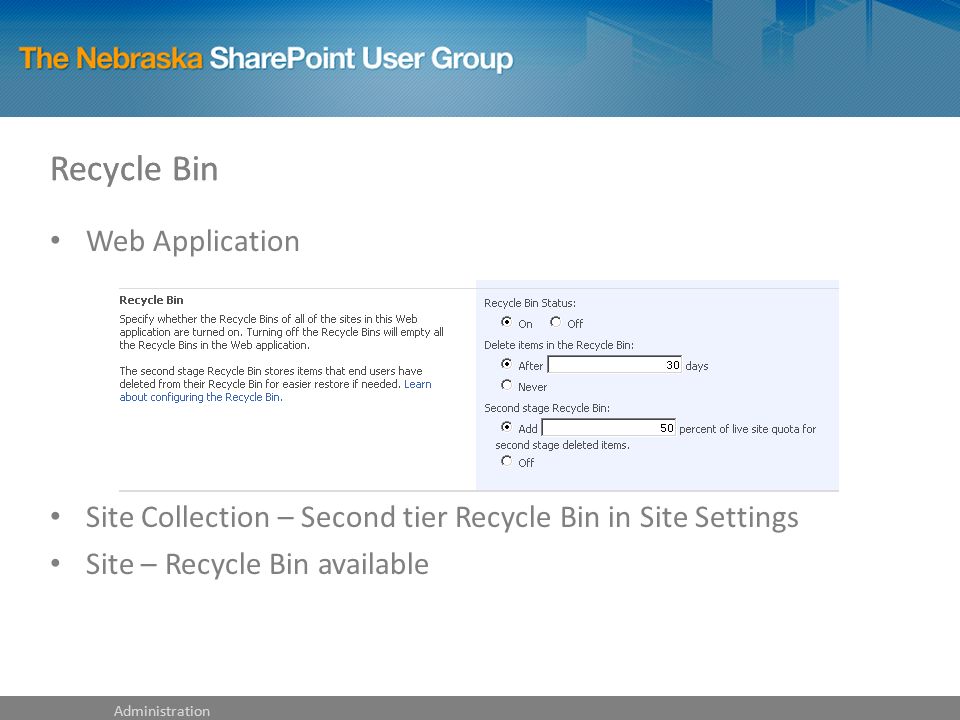960x720 pixels.
Task: Click the Specify whether Recycle Bins paragraph
Action: coord(282,332)
